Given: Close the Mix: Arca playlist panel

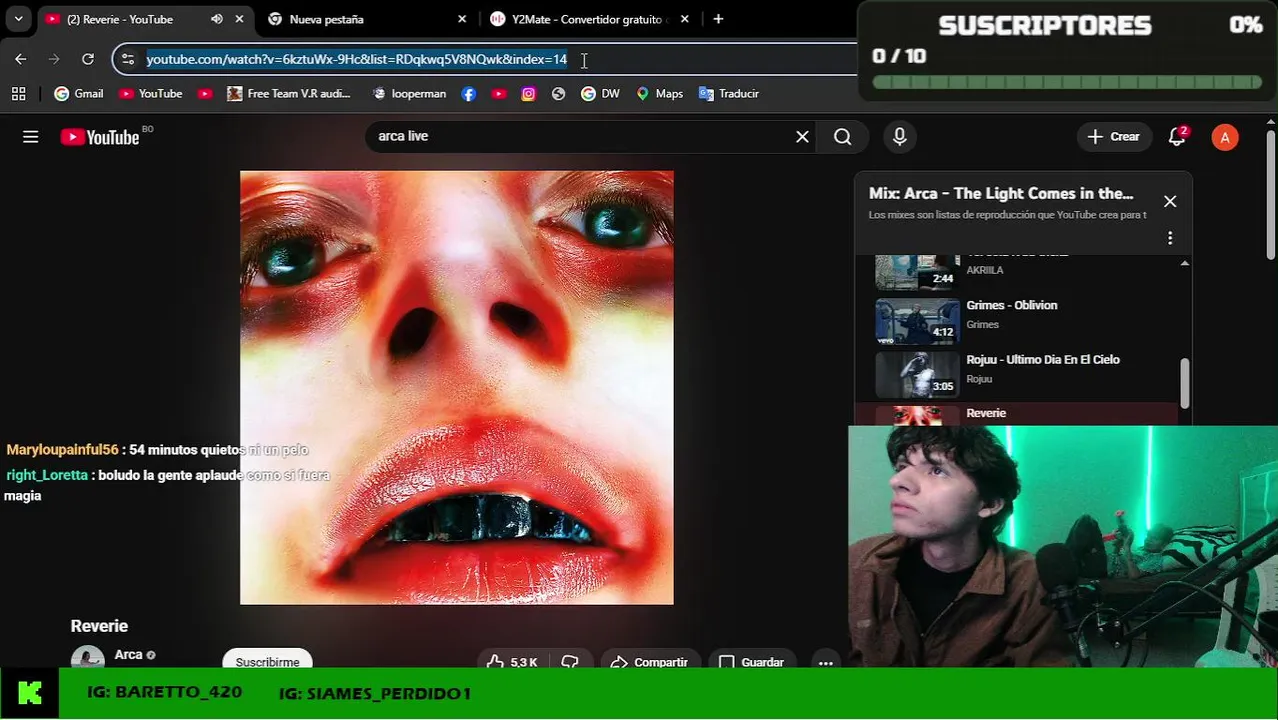Looking at the screenshot, I should 1170,201.
